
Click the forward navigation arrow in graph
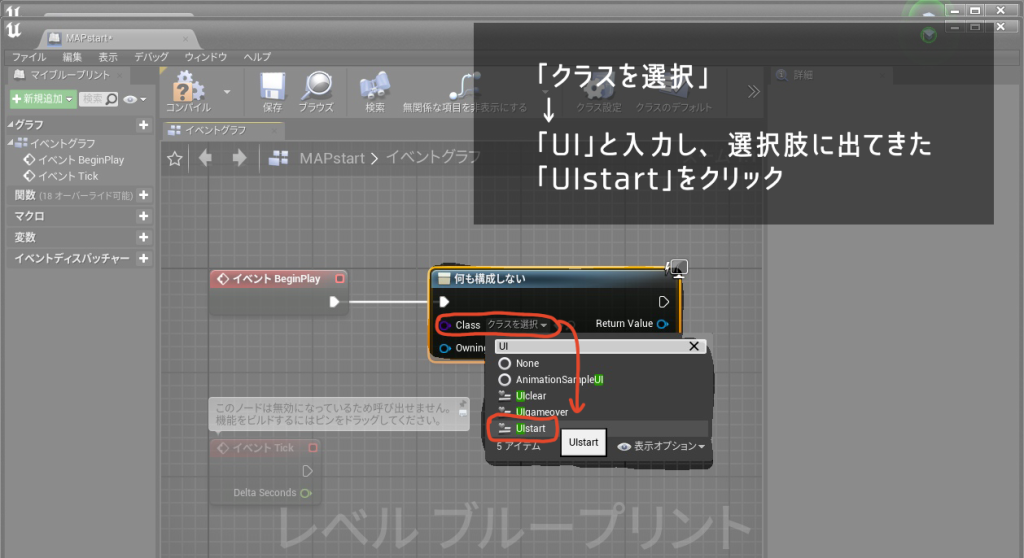click(239, 158)
